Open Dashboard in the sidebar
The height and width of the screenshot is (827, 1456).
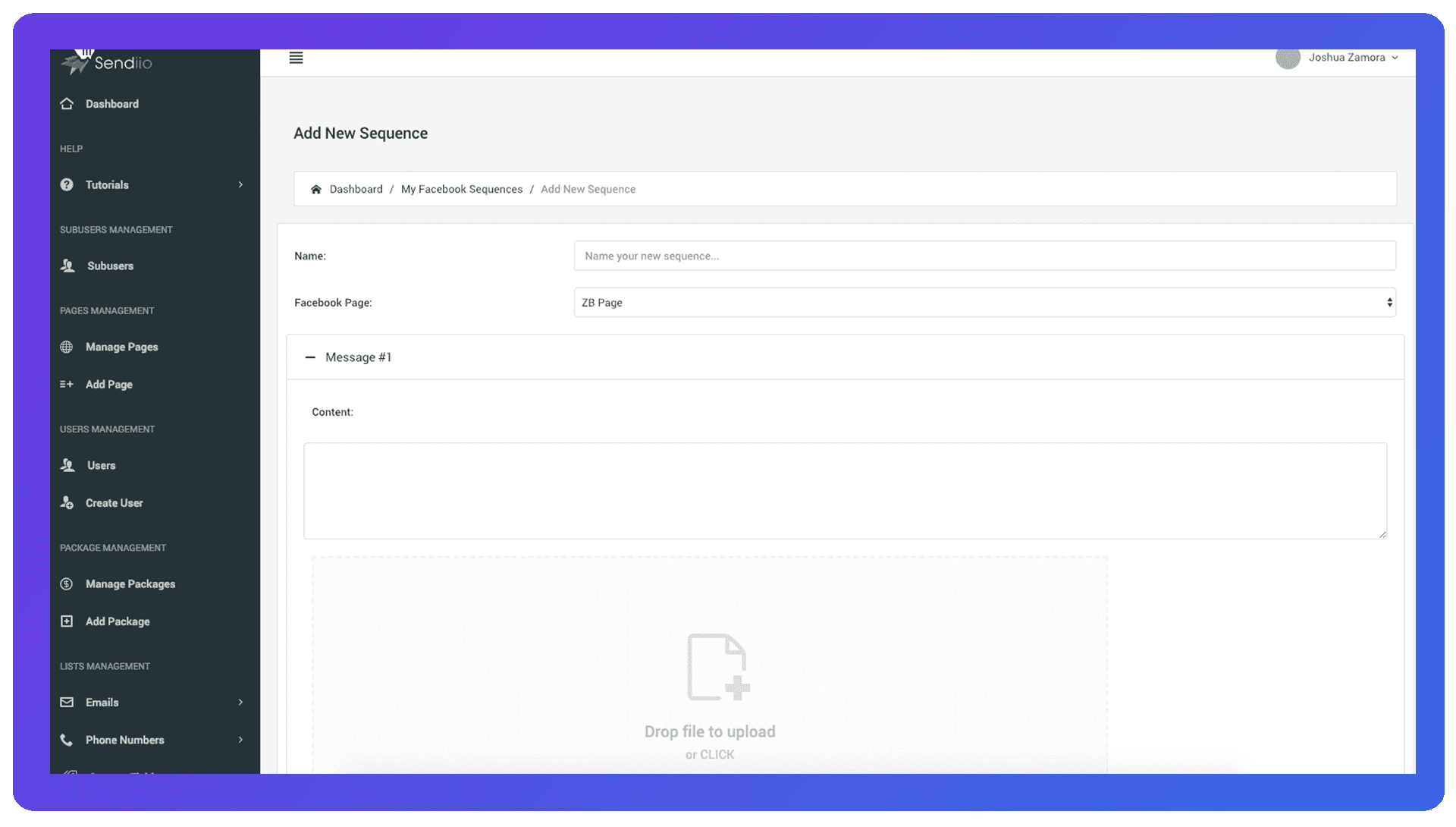tap(111, 104)
